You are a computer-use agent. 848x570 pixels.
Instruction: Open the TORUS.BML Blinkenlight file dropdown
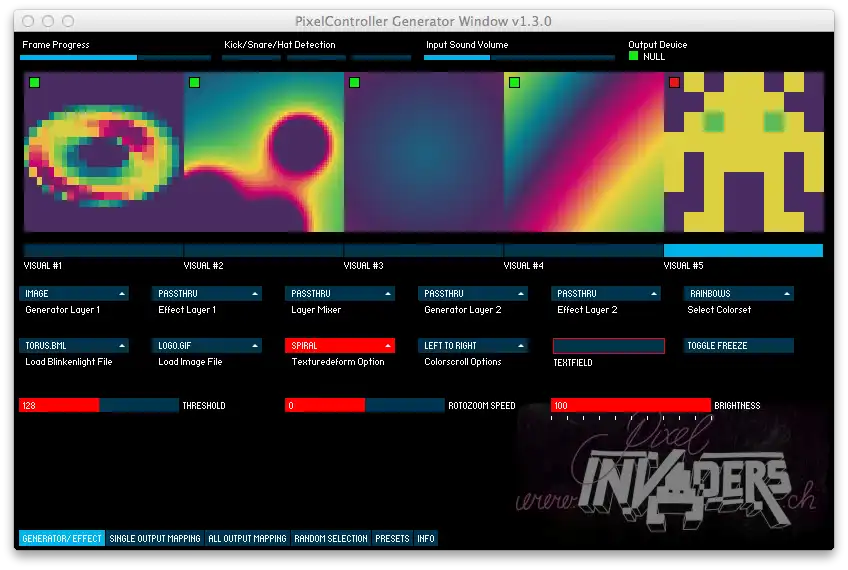click(74, 346)
